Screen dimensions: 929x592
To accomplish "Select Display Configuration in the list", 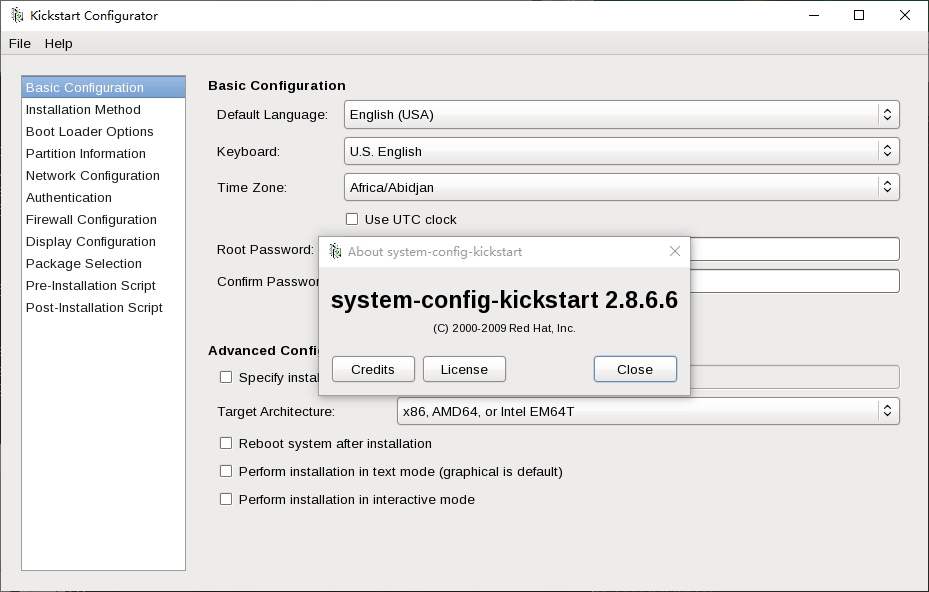I will (104, 241).
